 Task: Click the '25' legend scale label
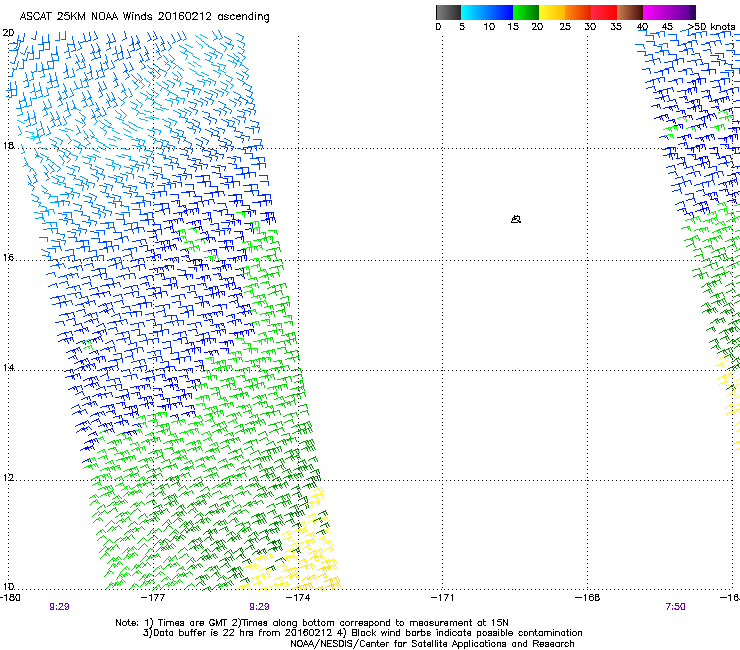565,27
